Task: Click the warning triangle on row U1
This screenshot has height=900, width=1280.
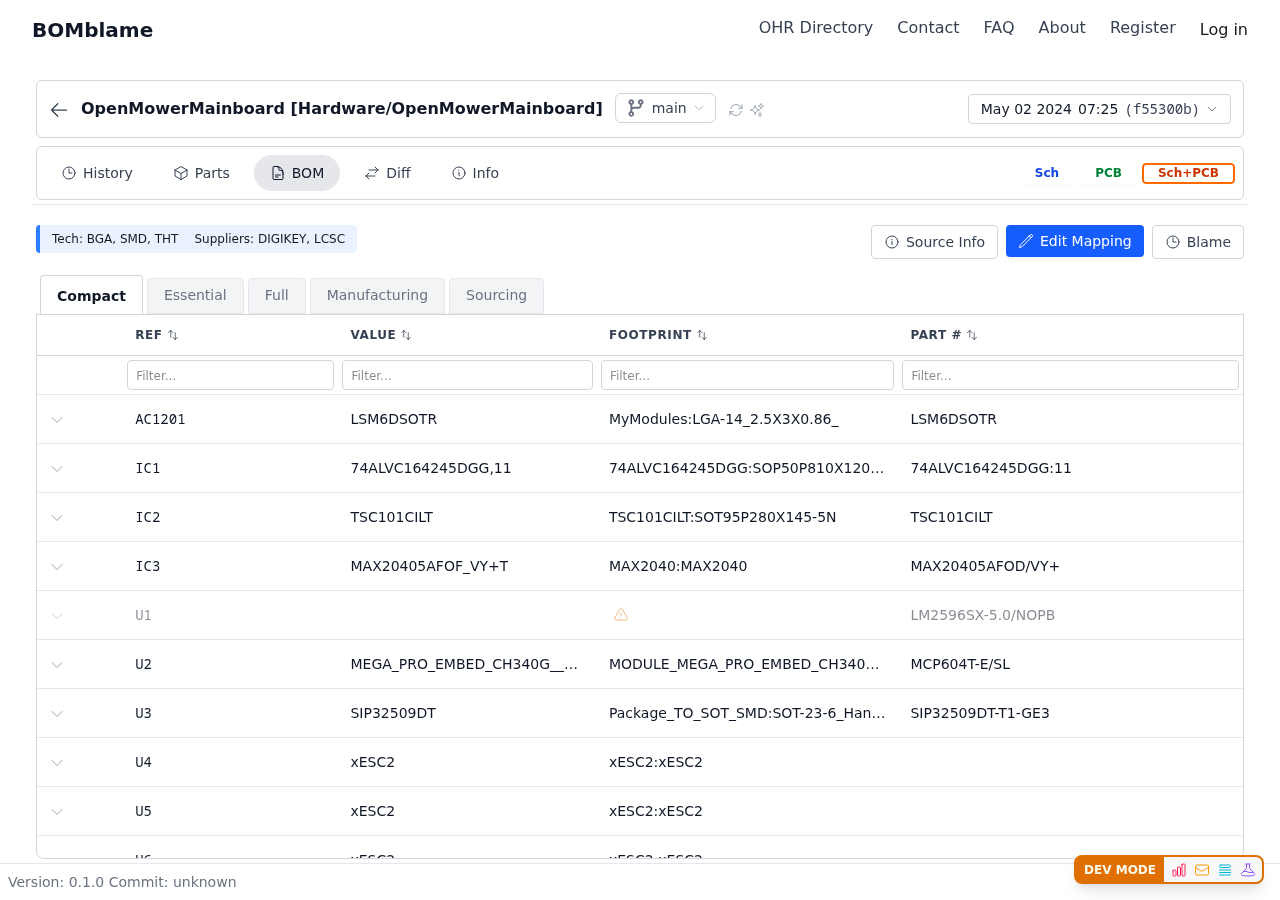Action: 621,614
